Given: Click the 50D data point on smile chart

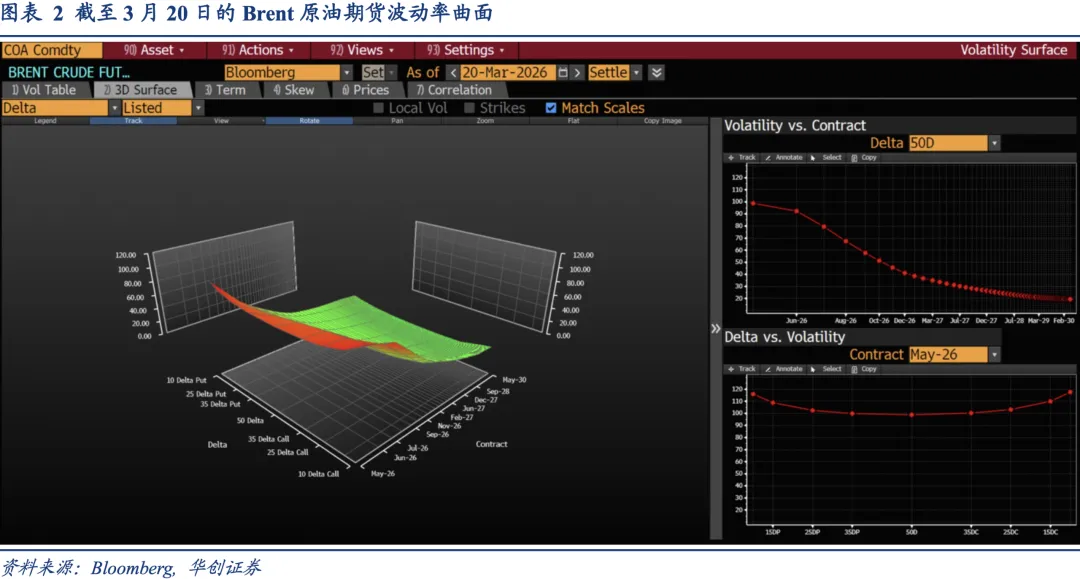Looking at the screenshot, I should click(911, 414).
